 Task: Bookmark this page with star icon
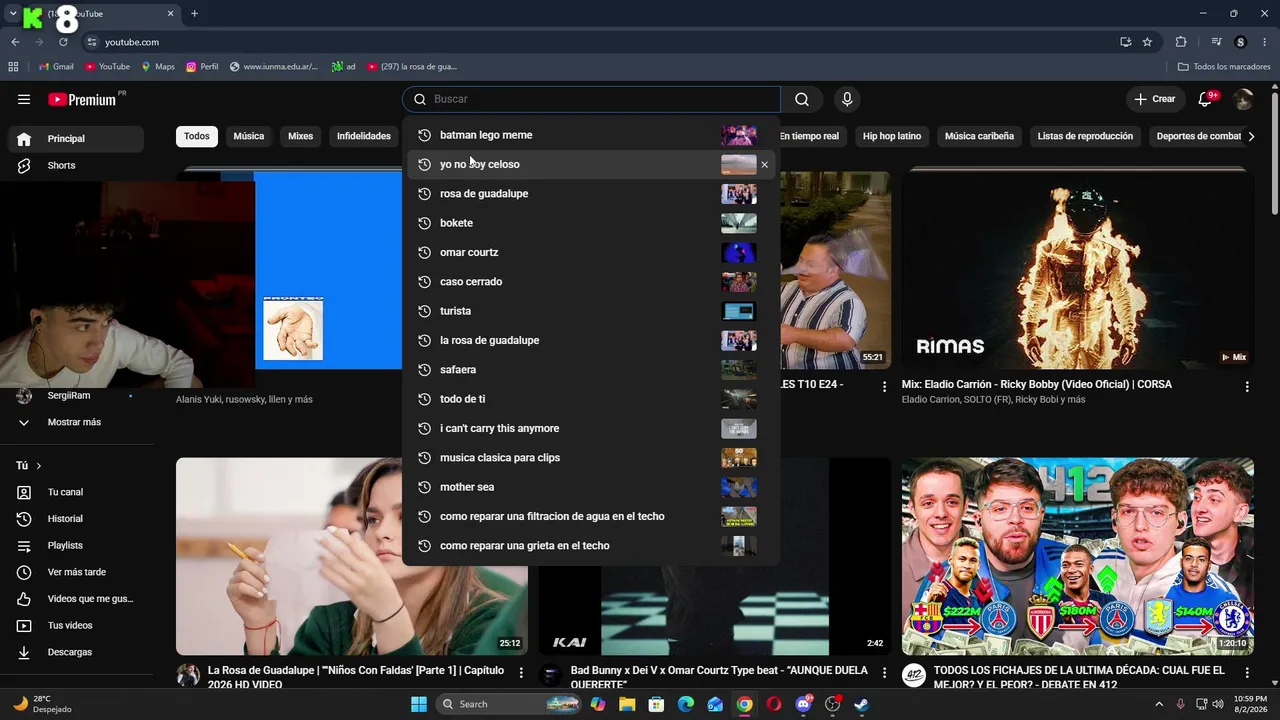pos(1147,42)
